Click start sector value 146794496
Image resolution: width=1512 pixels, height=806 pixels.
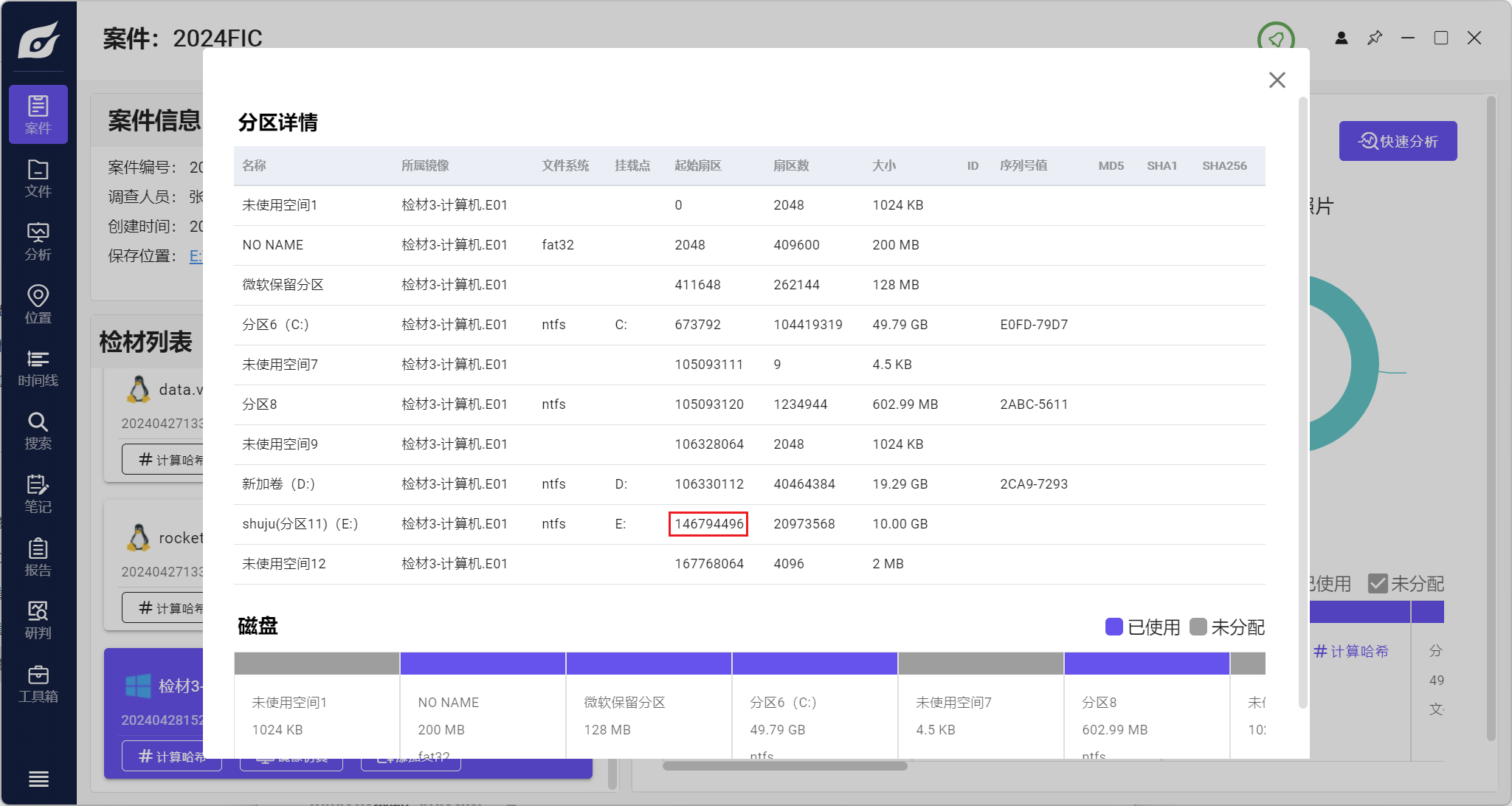pos(708,524)
